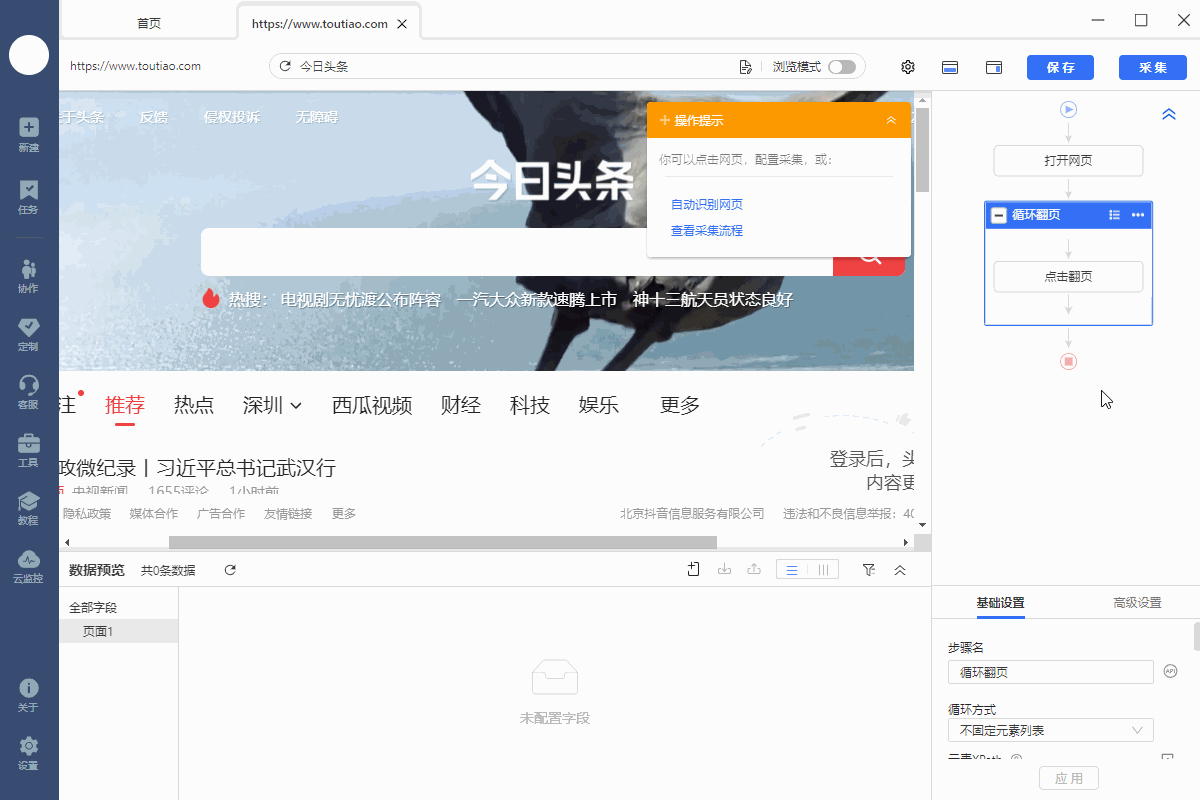1200x800 pixels.
Task: Click the 自动识别网页 link
Action: 707,205
